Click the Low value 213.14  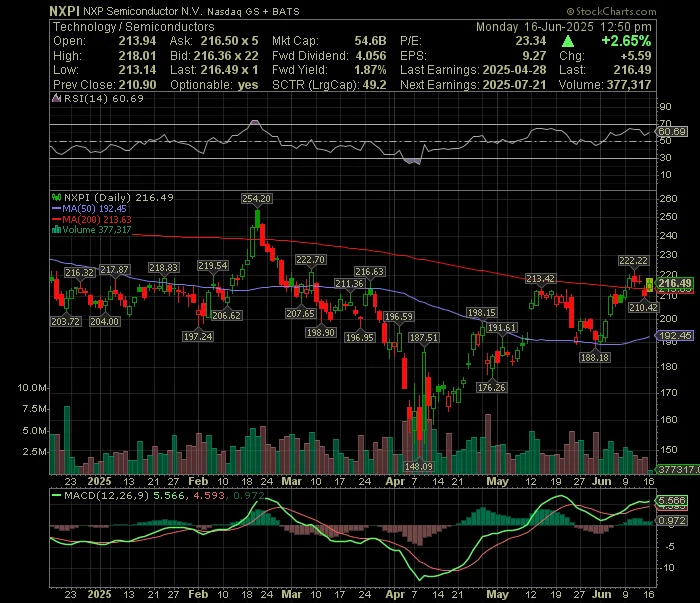pos(138,70)
